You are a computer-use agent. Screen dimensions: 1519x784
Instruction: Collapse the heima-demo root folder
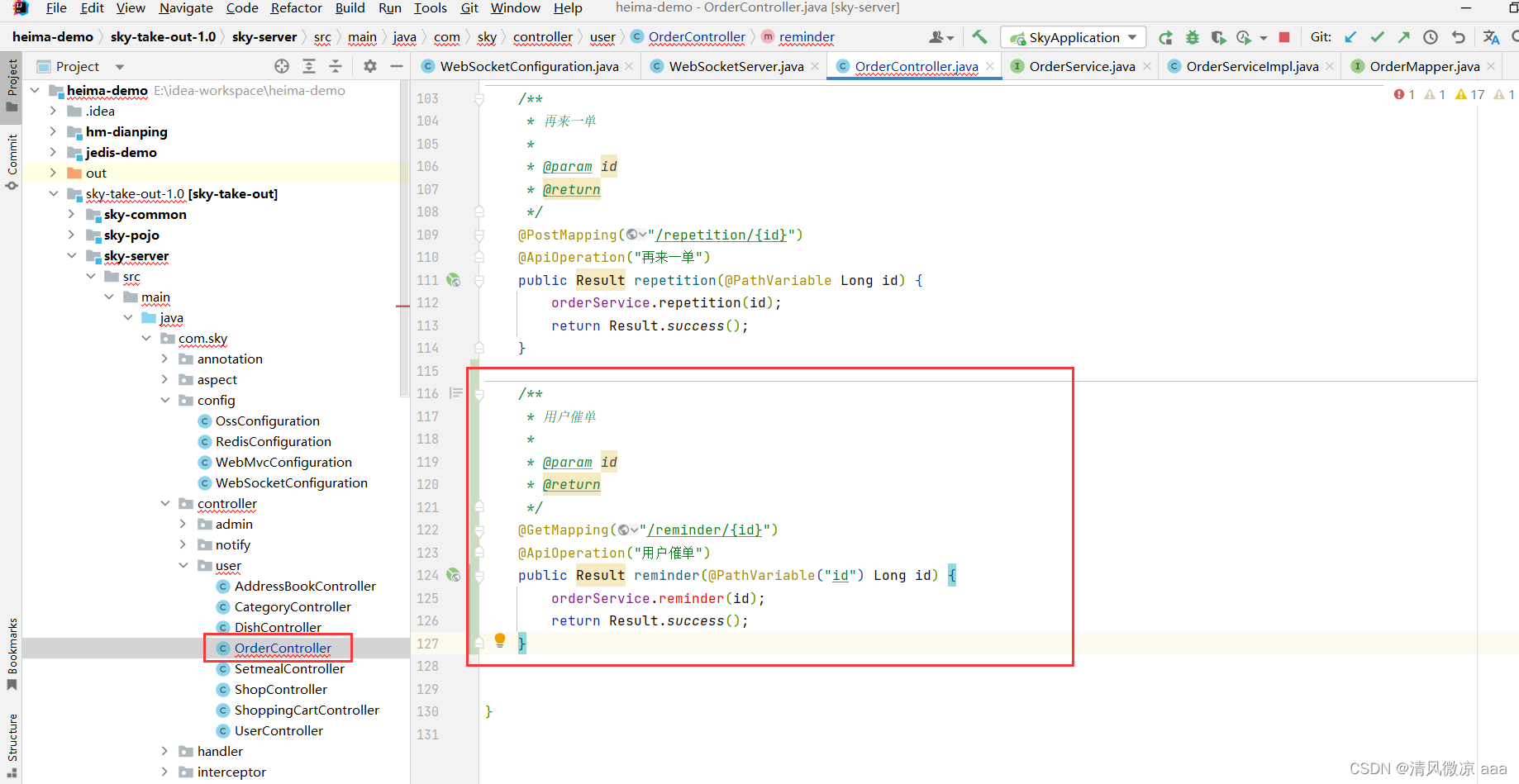[x=35, y=90]
